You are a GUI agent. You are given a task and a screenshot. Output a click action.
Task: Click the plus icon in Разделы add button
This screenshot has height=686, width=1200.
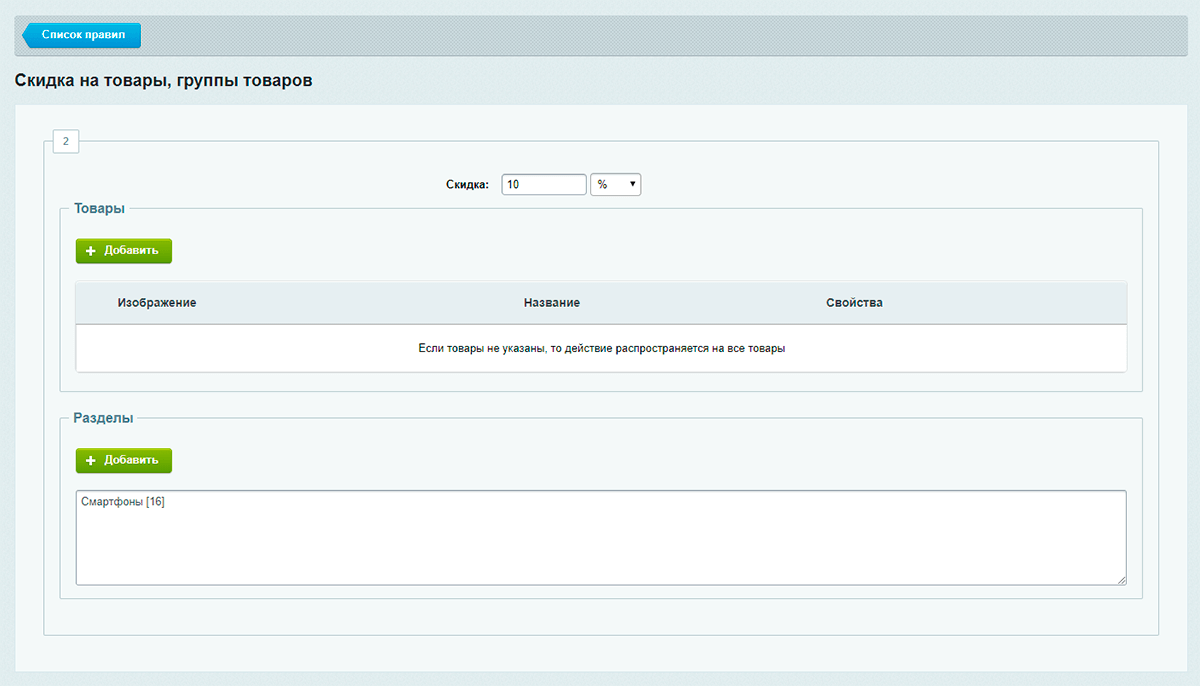(90, 461)
